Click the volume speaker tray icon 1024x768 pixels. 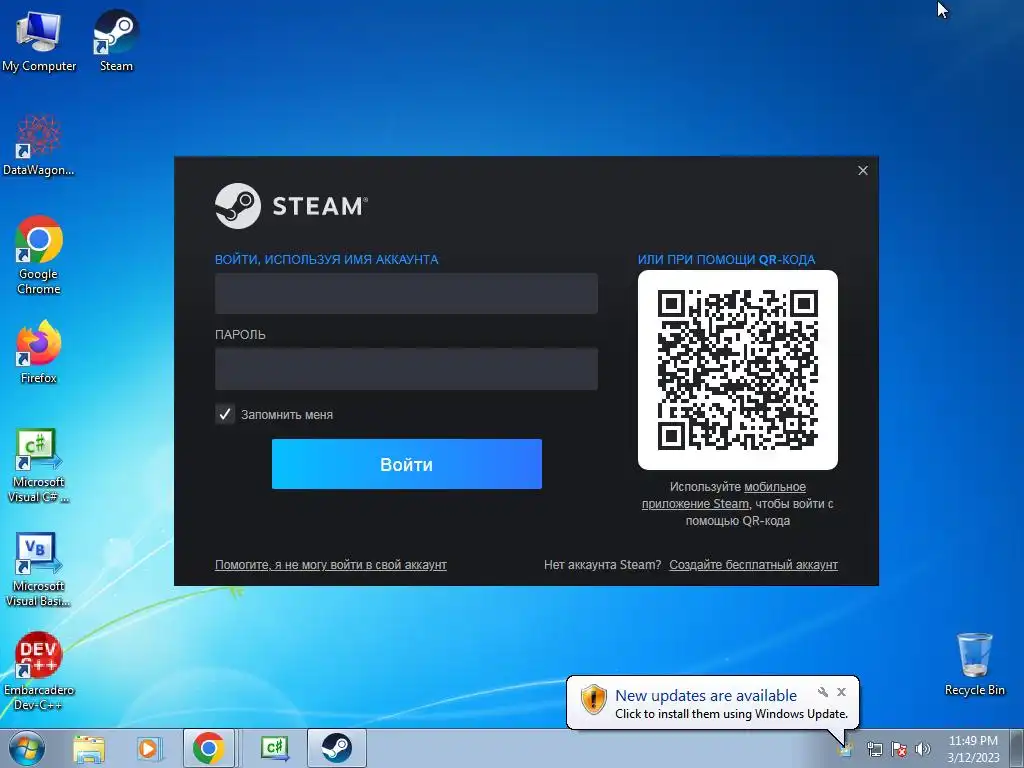(x=923, y=749)
